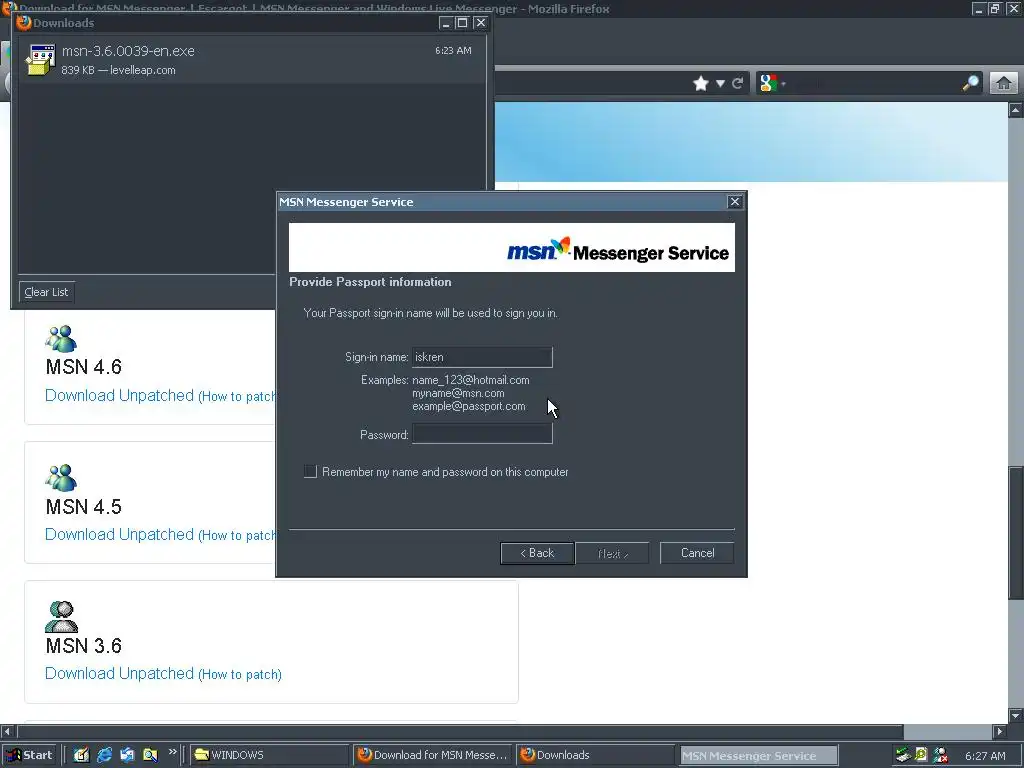Click the horizontal scrollbar thumb
The height and width of the screenshot is (768, 1024).
click(x=460, y=731)
